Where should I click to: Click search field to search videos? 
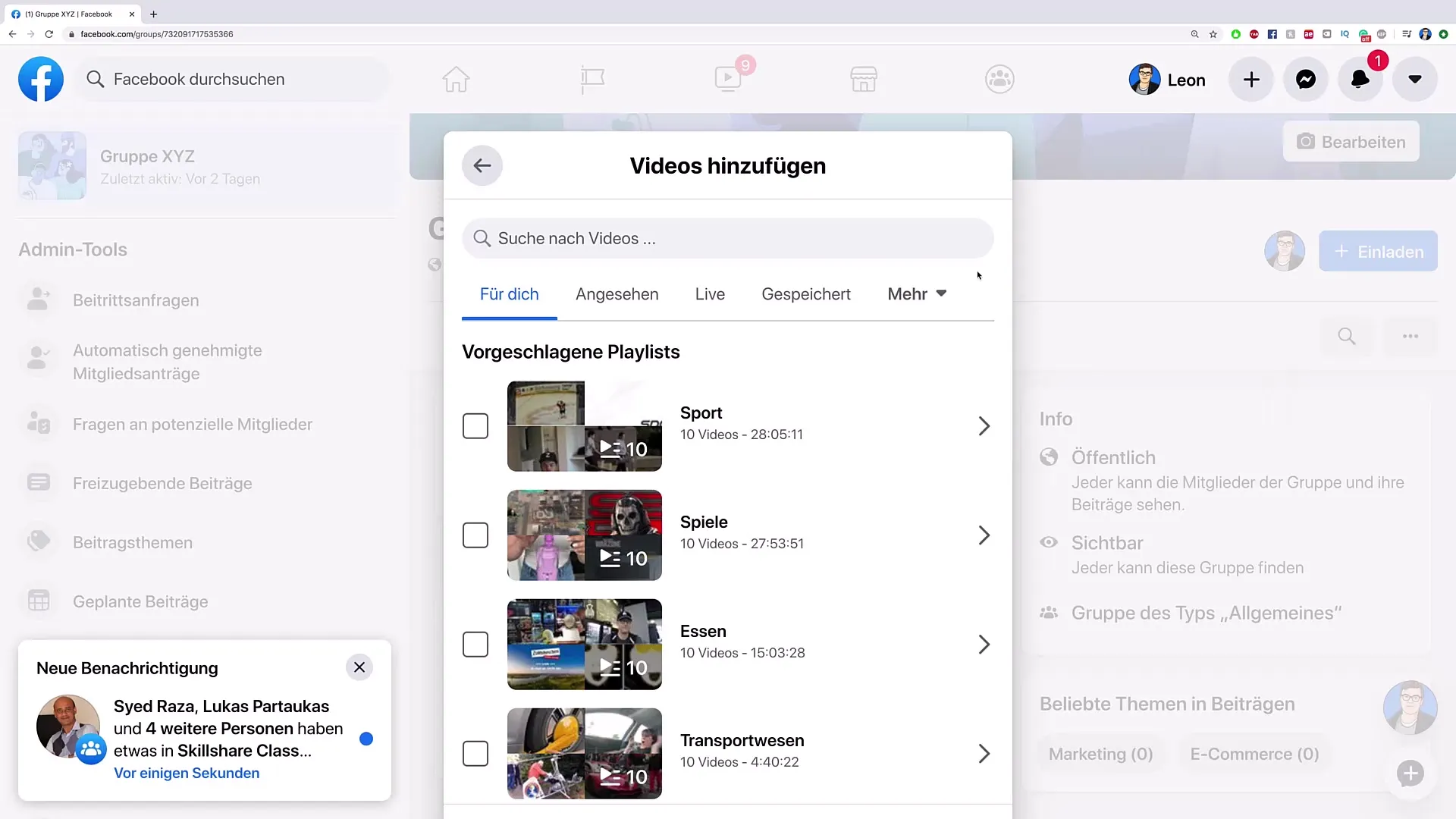tap(727, 238)
